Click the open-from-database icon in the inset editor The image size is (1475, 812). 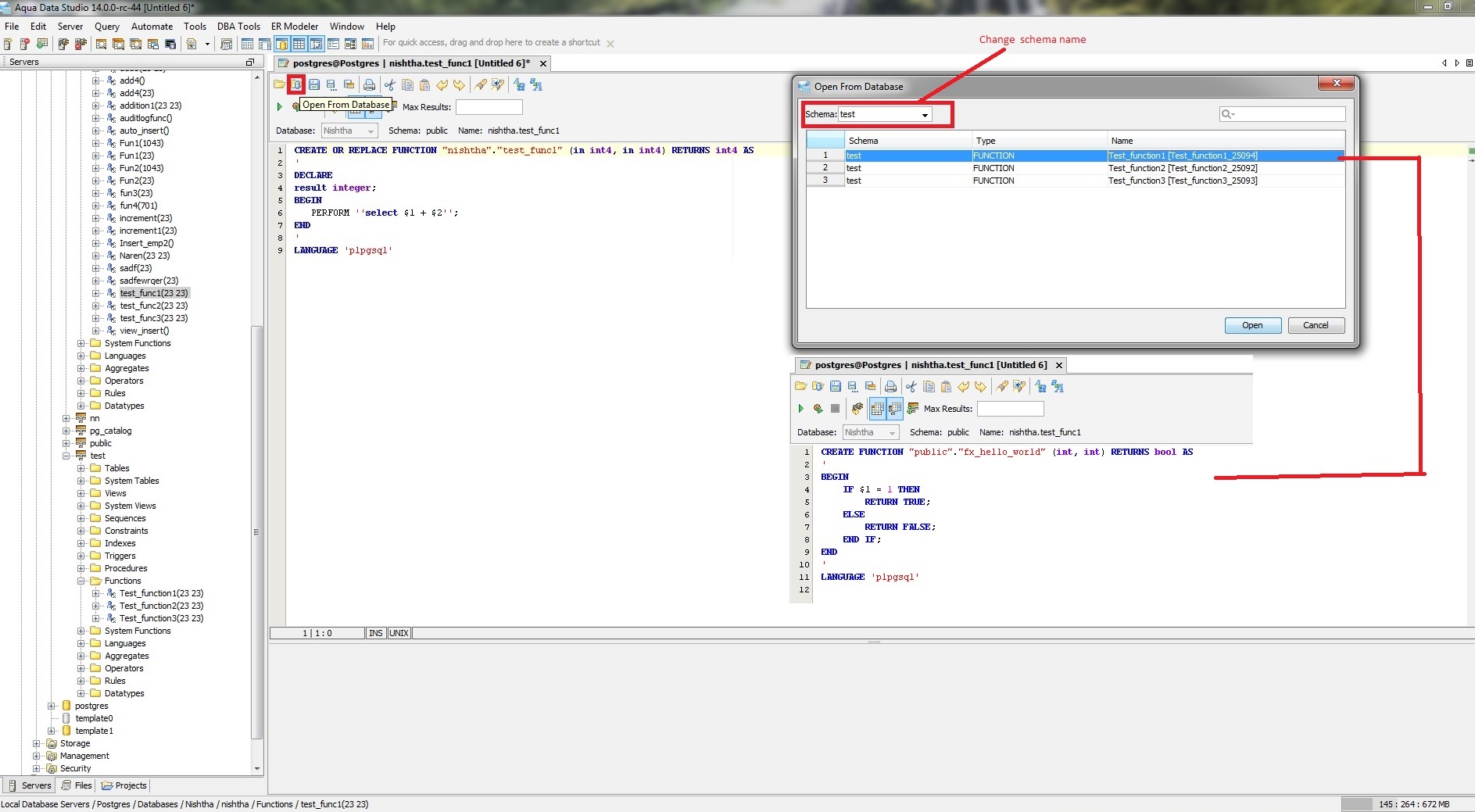click(818, 386)
